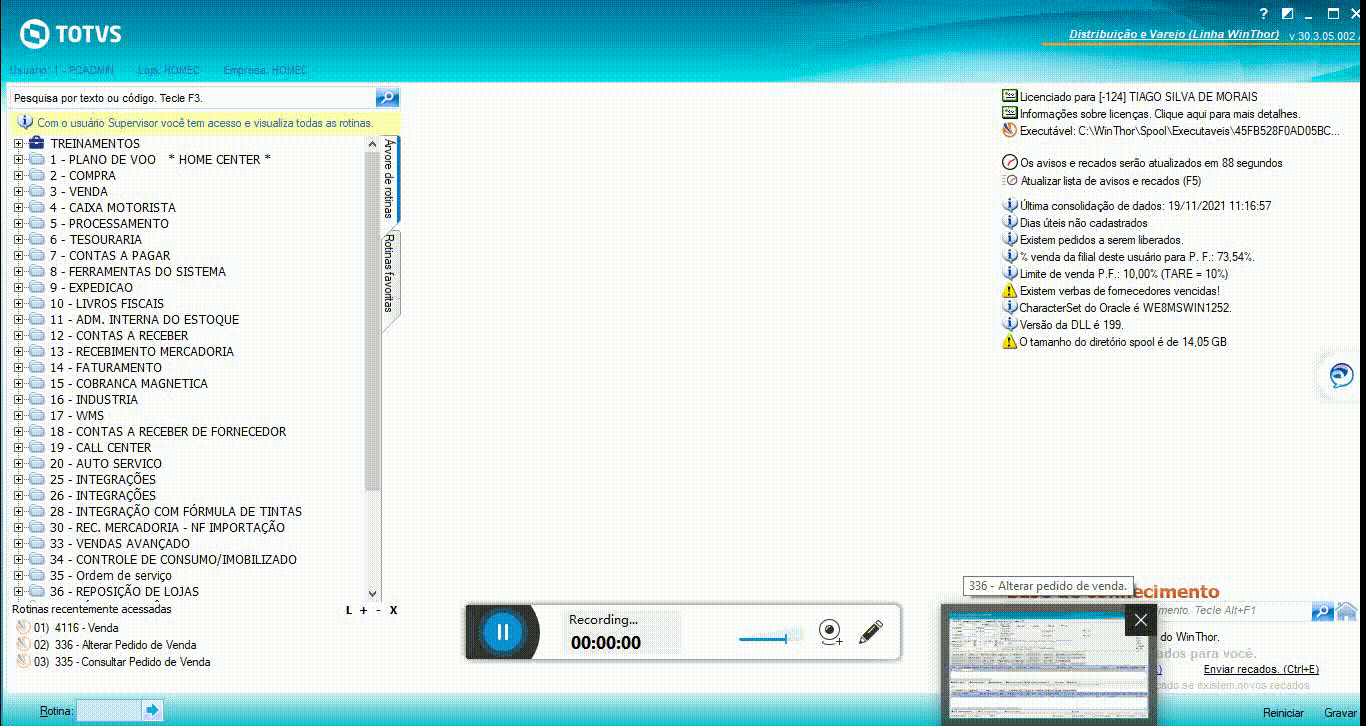
Task: Click the executable path icon
Action: click(1009, 131)
